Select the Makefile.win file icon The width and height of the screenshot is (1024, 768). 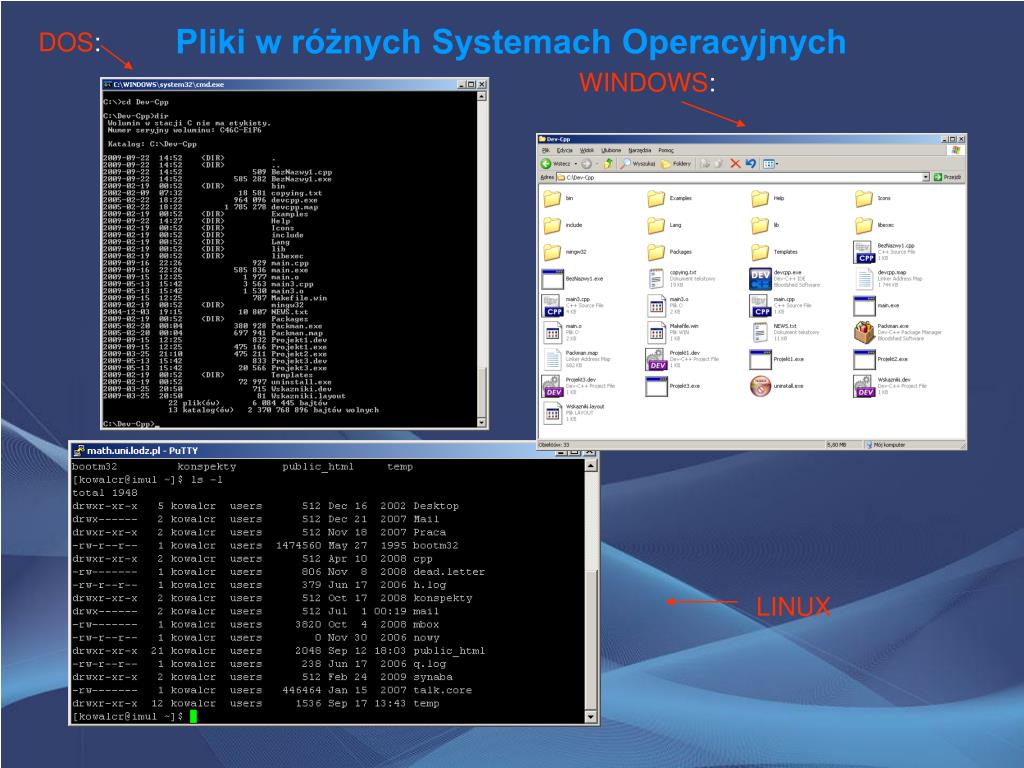[656, 332]
